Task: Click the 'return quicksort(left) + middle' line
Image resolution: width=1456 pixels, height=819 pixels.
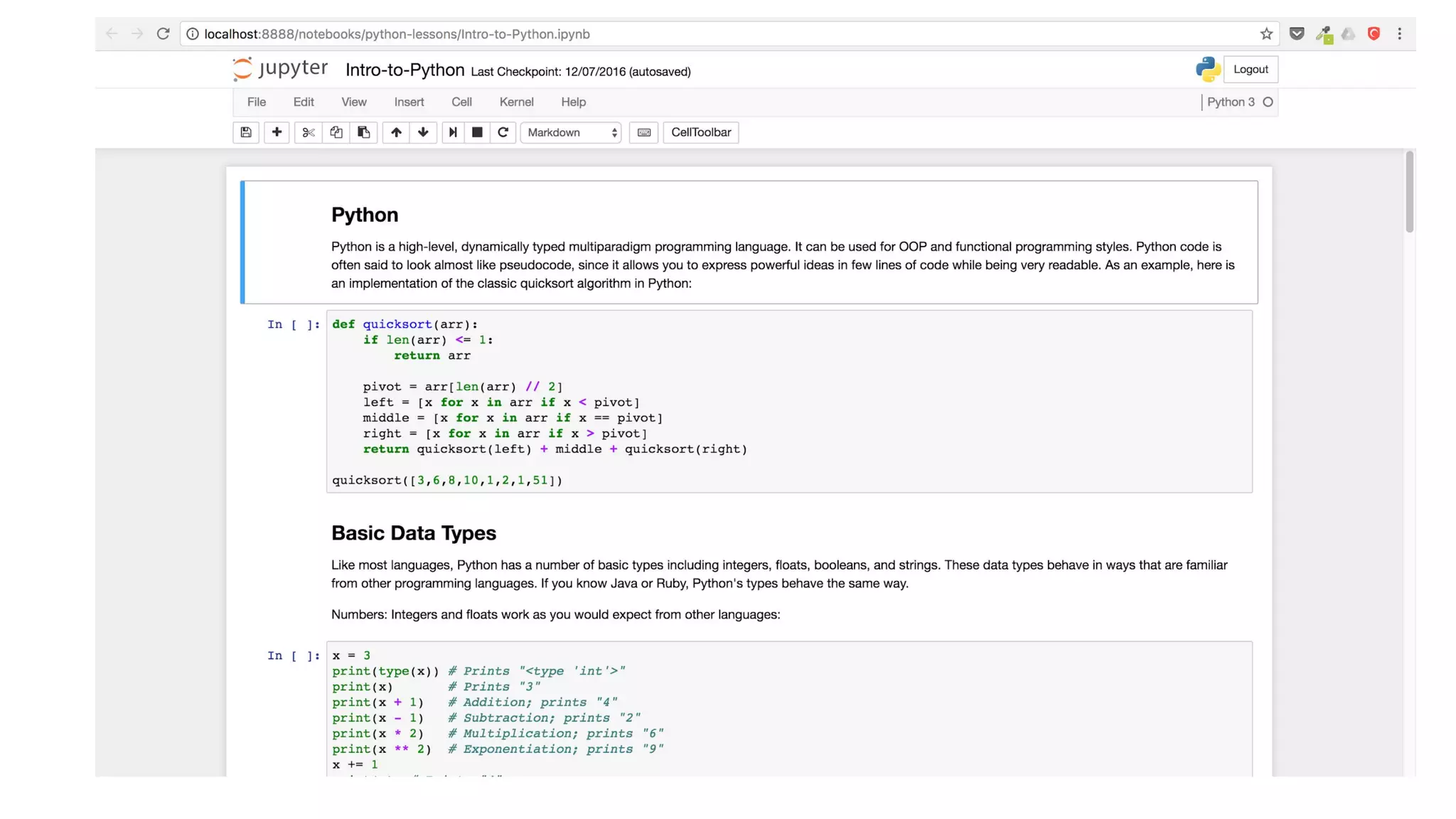Action: click(555, 449)
